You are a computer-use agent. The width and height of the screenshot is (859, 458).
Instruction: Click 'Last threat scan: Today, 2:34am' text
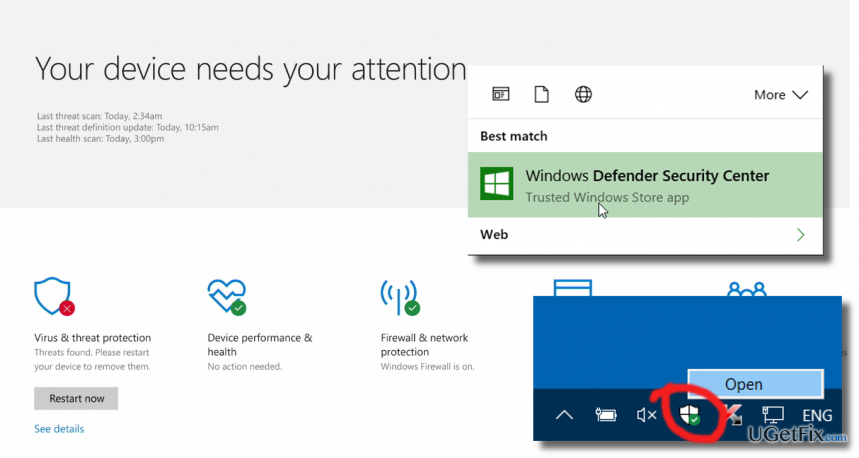[99, 116]
